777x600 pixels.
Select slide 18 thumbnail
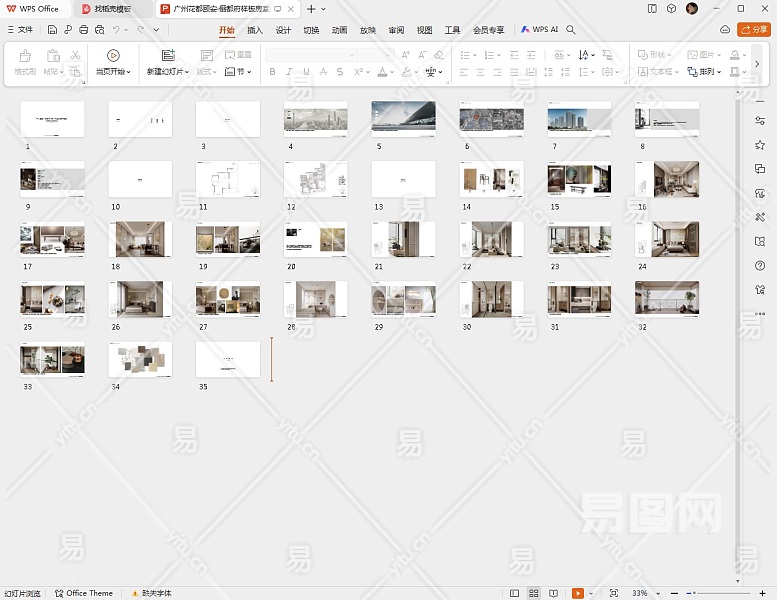[140, 239]
